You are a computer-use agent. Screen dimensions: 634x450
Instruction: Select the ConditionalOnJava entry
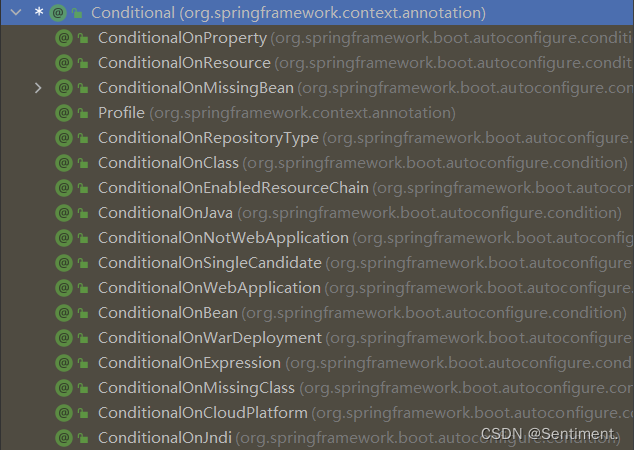[x=165, y=213]
